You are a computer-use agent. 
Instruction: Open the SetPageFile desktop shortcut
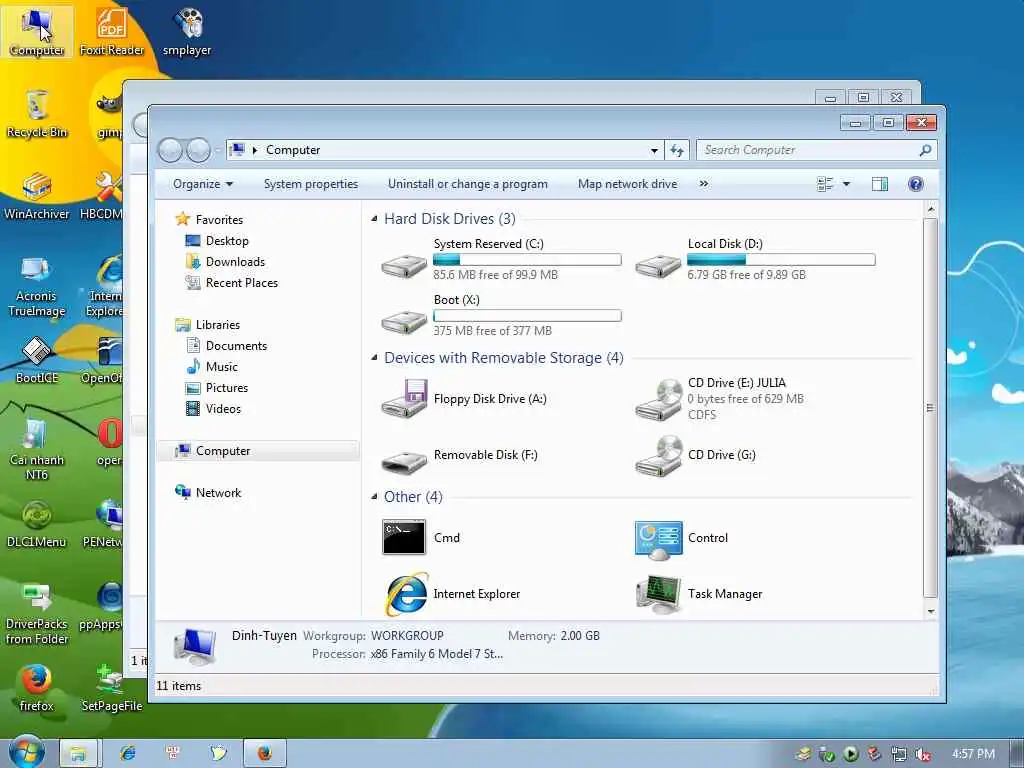[112, 688]
